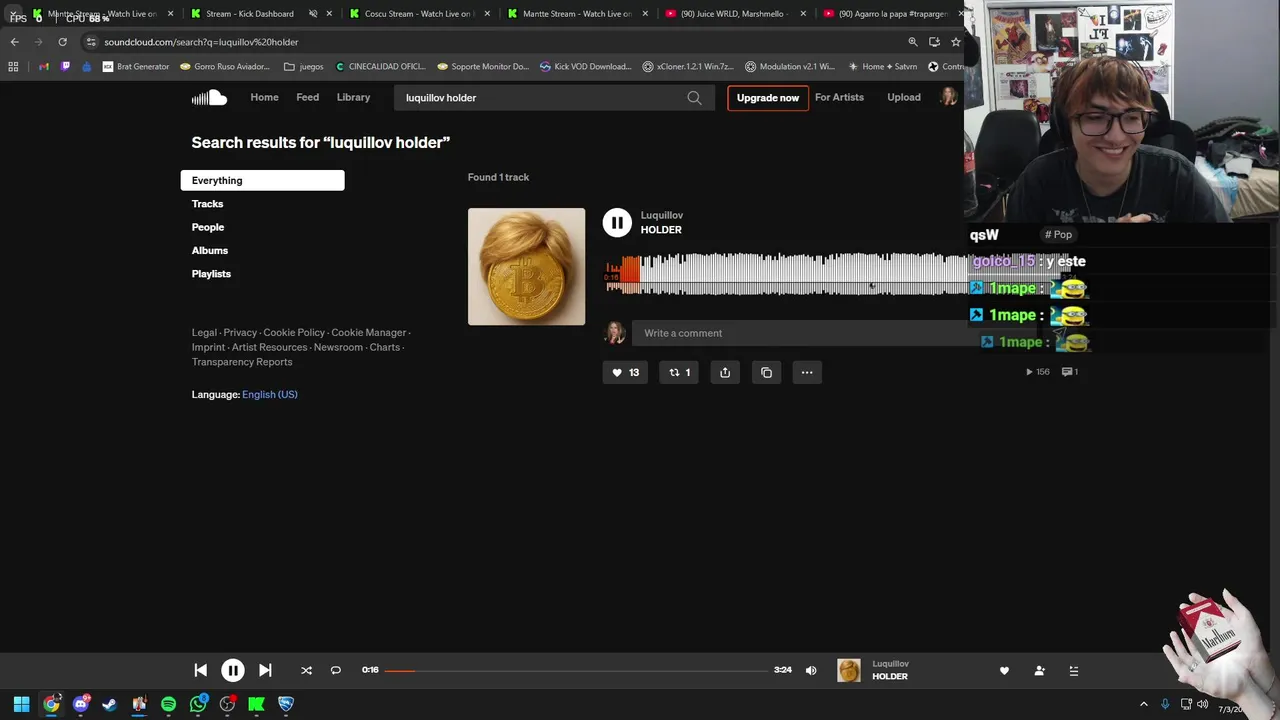
Task: Open Spotify from taskbar
Action: tap(168, 704)
